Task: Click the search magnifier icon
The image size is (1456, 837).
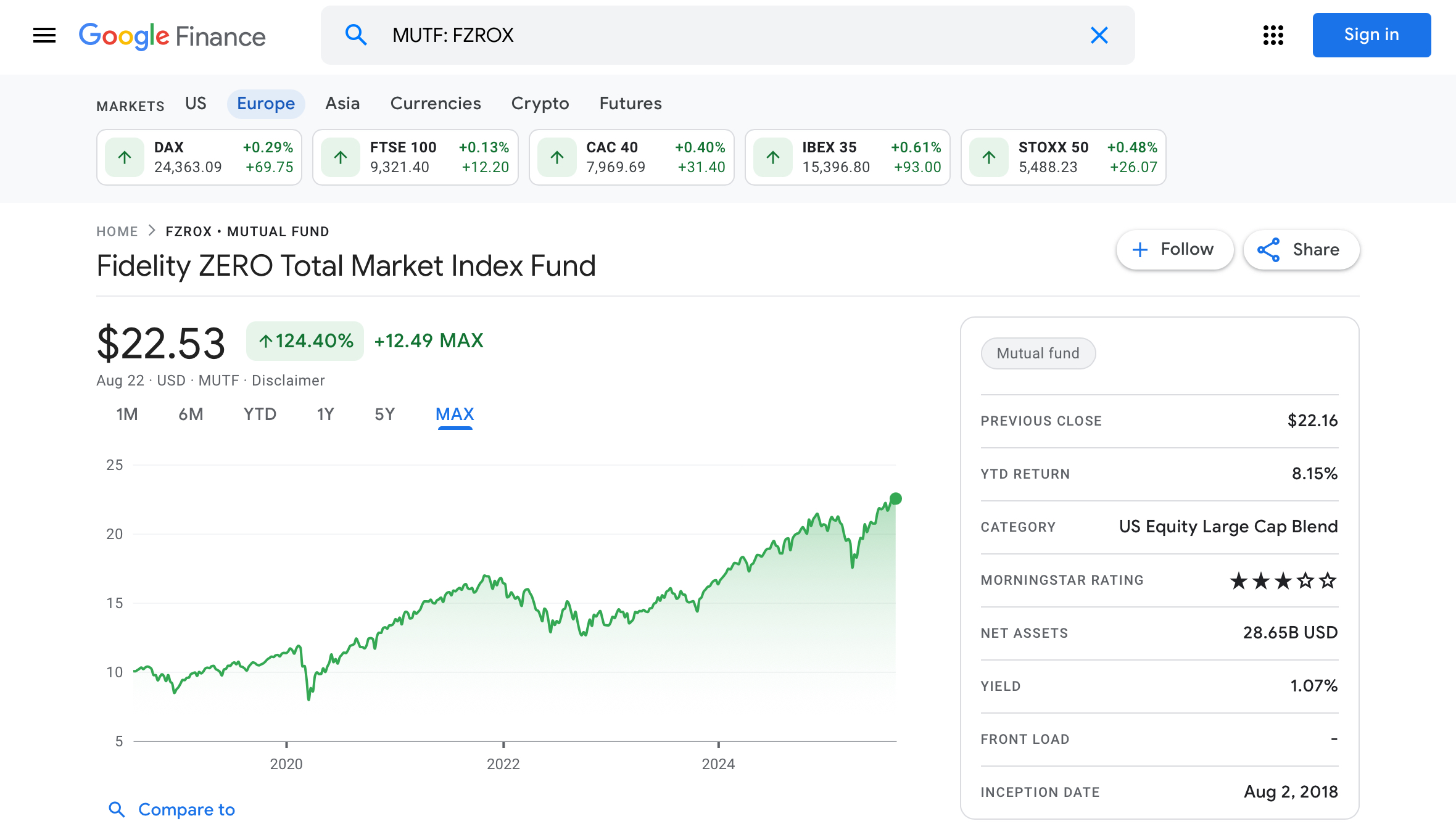Action: [356, 35]
